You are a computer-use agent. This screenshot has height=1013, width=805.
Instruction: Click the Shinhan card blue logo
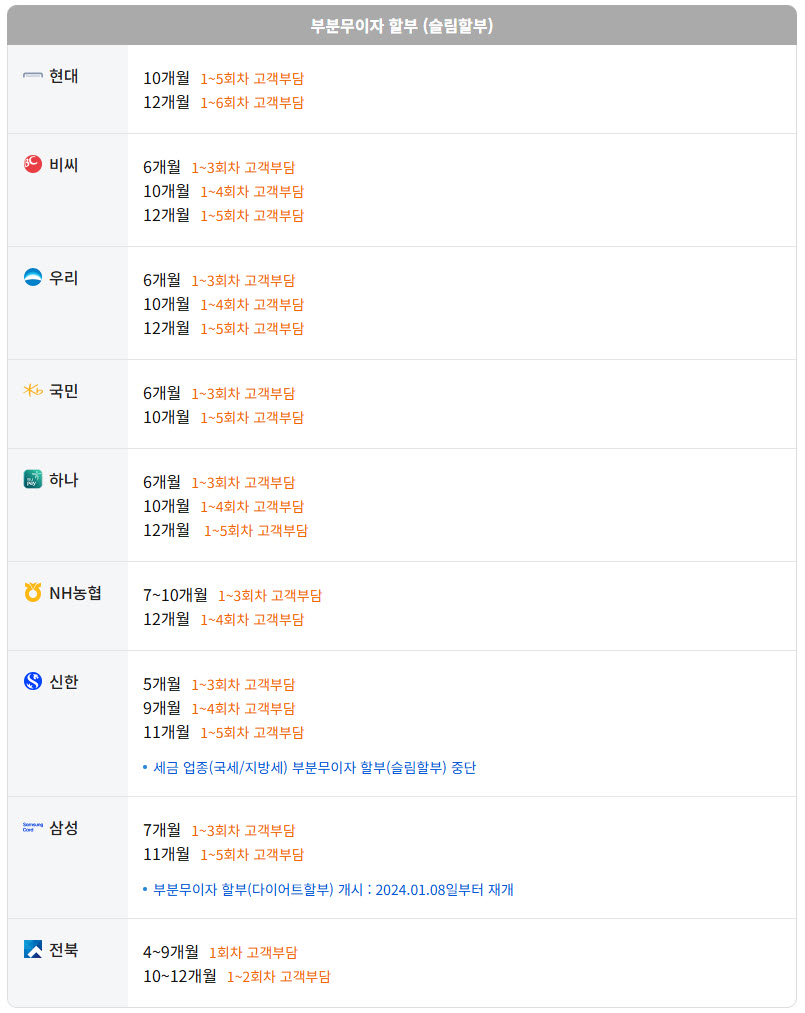[x=33, y=682]
